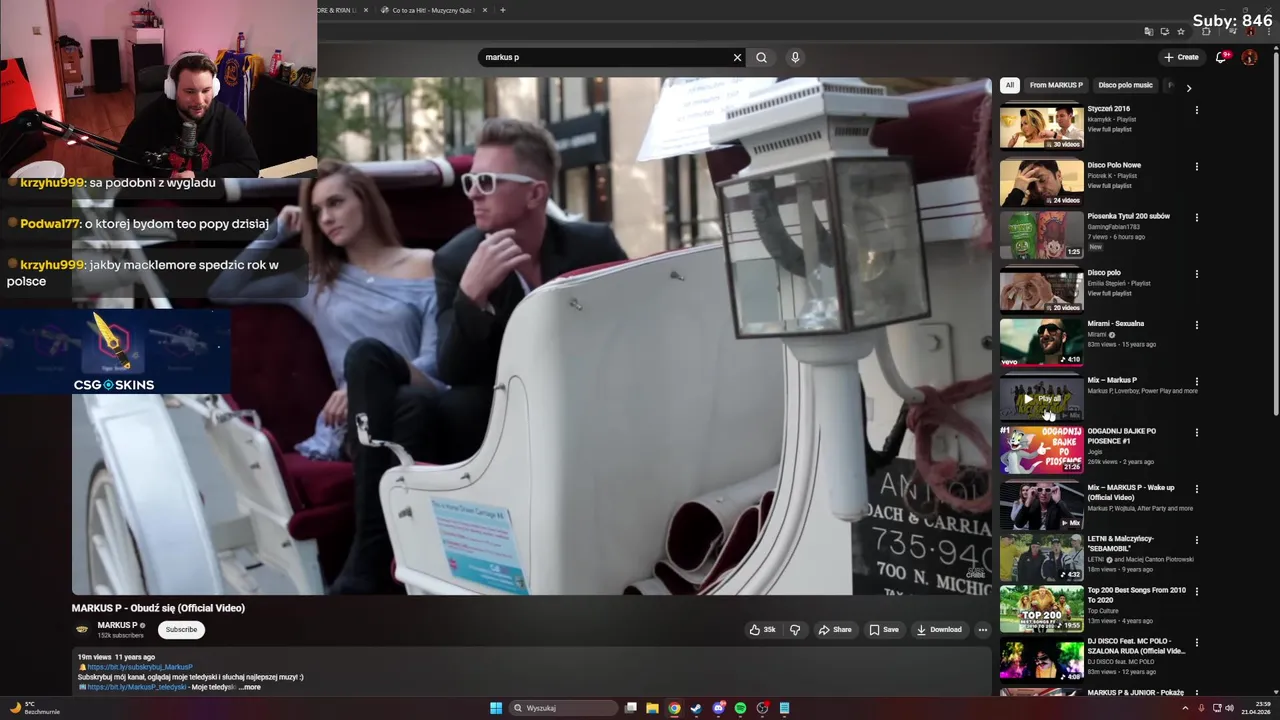Open options for 'ODGADNIJ BAJKE PO PIOSENCE'
The width and height of the screenshot is (1280, 720).
[x=1196, y=433]
